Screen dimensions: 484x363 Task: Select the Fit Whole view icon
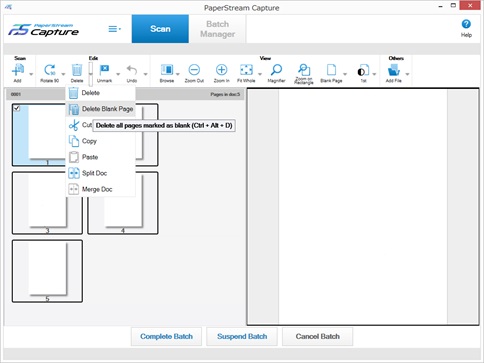tap(246, 70)
